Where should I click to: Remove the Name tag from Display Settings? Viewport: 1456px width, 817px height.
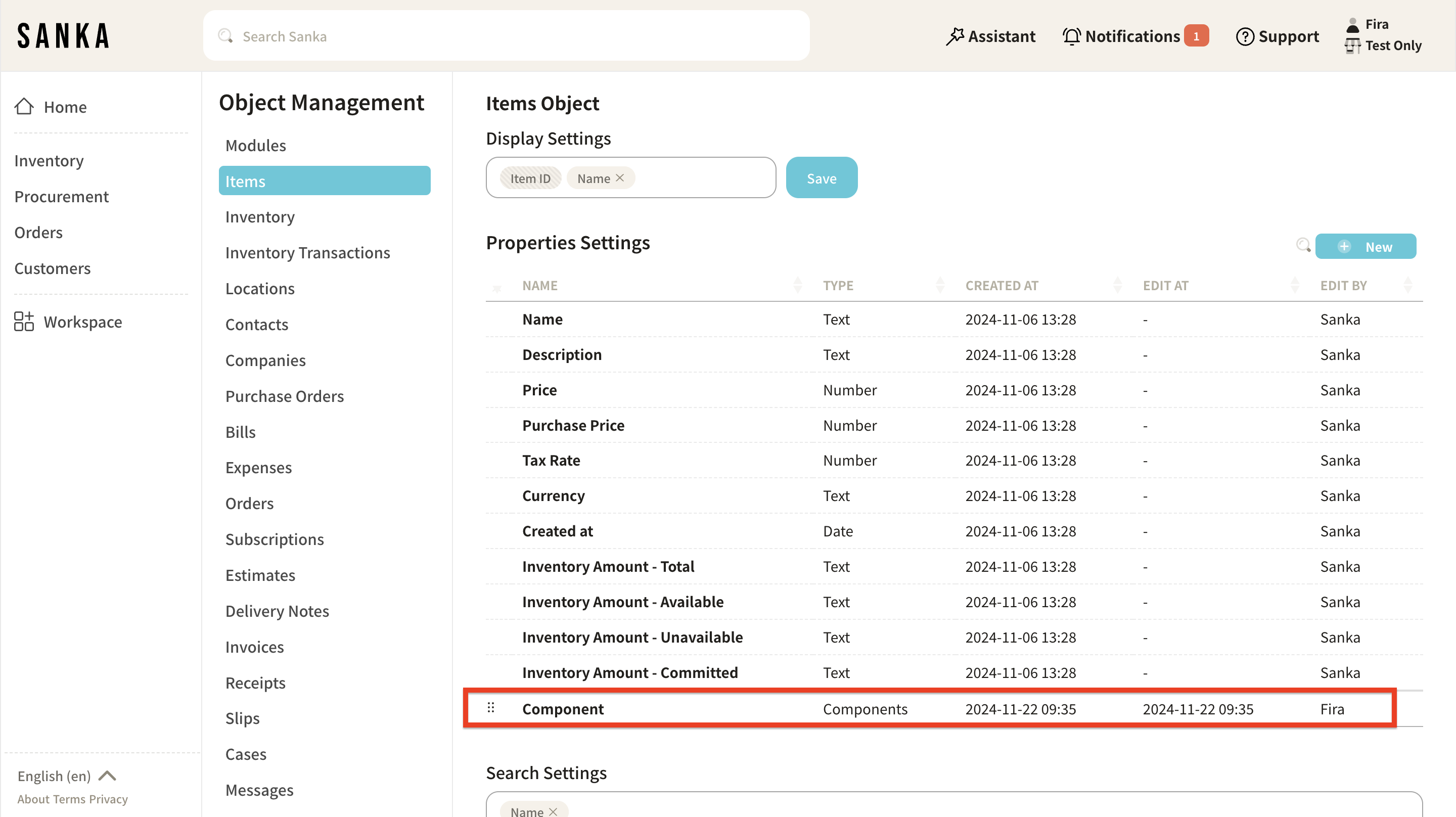620,177
